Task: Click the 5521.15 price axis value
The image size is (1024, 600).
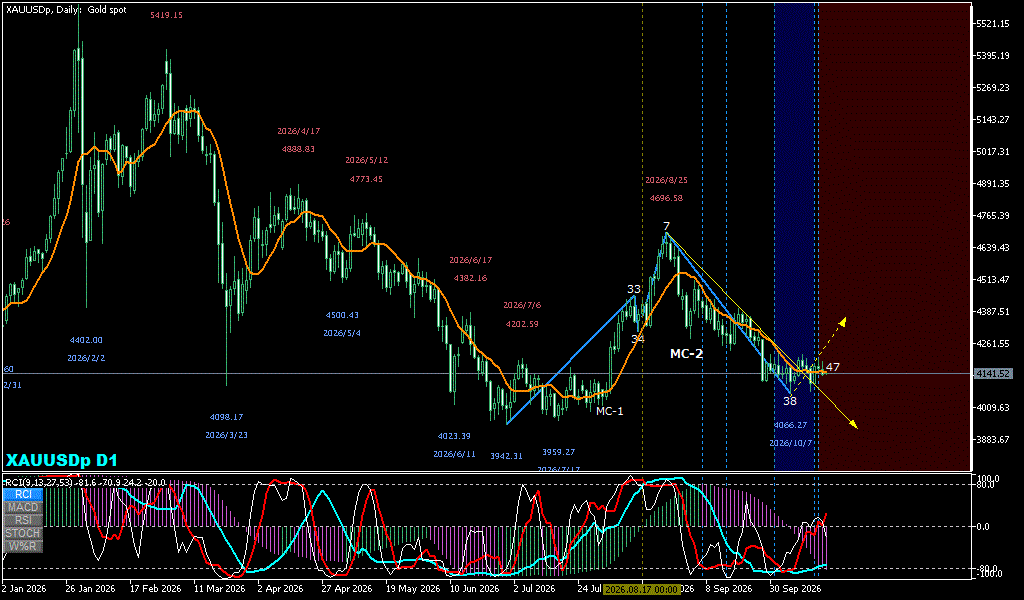Action: pos(993,24)
